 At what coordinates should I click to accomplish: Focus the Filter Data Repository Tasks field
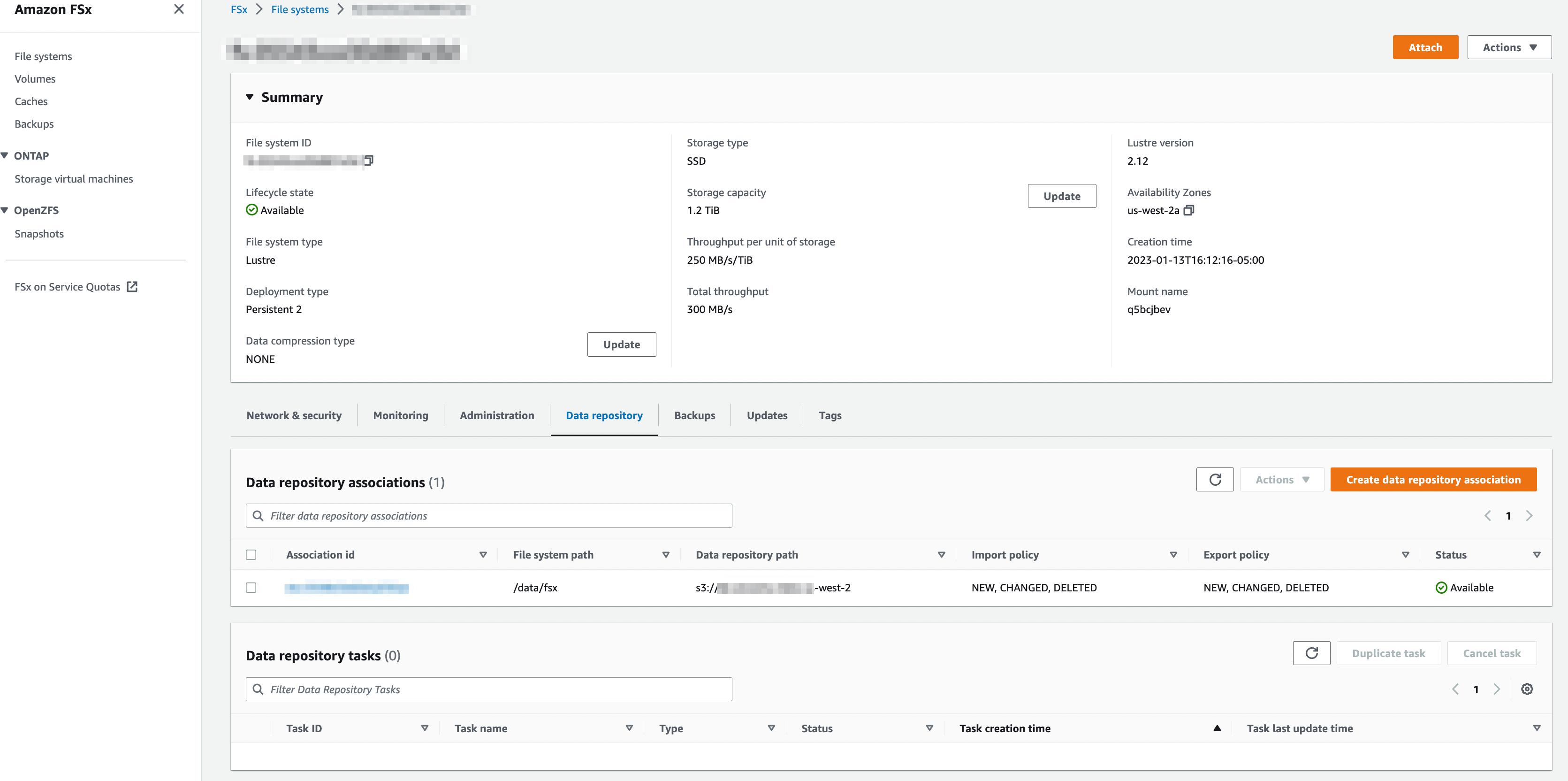click(489, 689)
